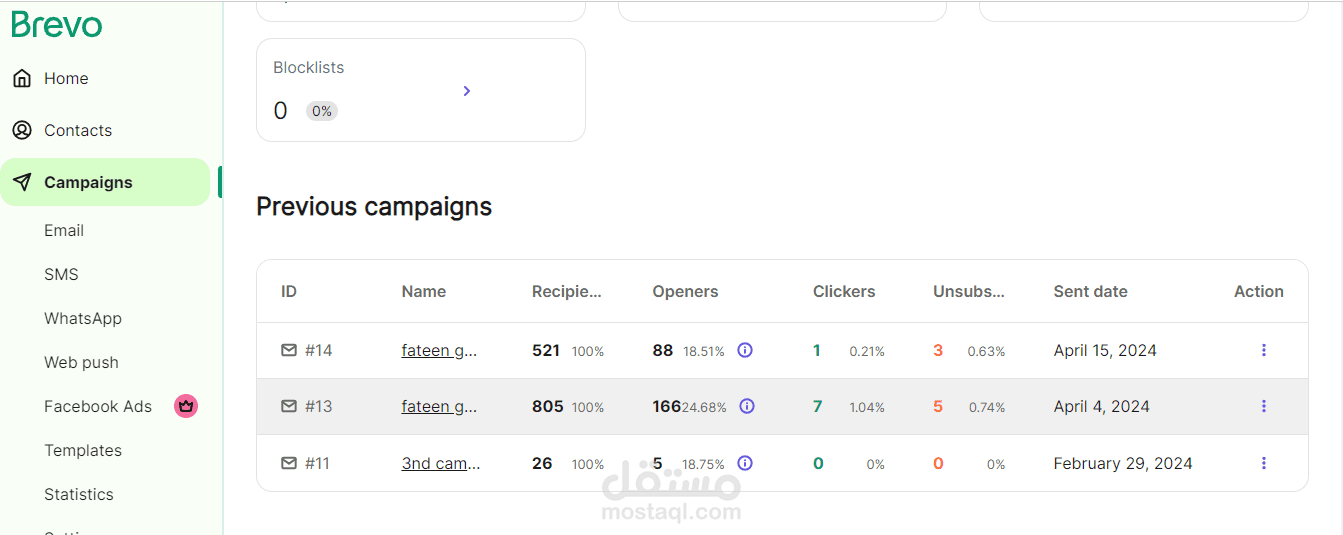Open action menu for campaign #14
The width and height of the screenshot is (1343, 535).
click(x=1264, y=350)
